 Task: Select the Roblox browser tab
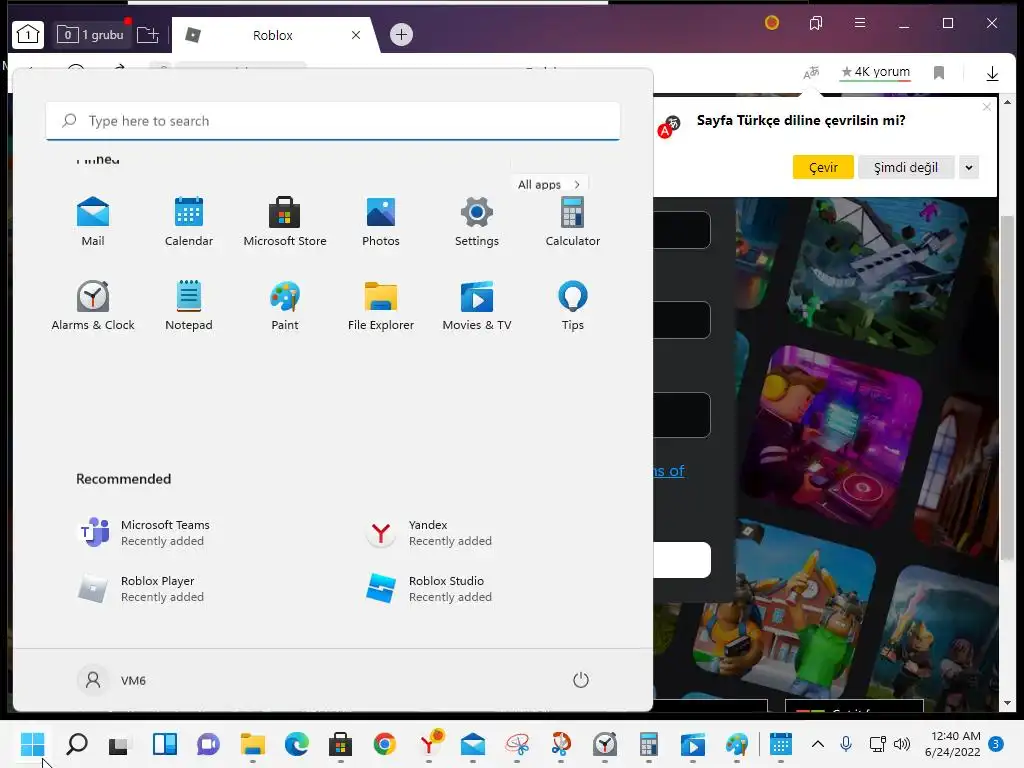click(x=273, y=35)
